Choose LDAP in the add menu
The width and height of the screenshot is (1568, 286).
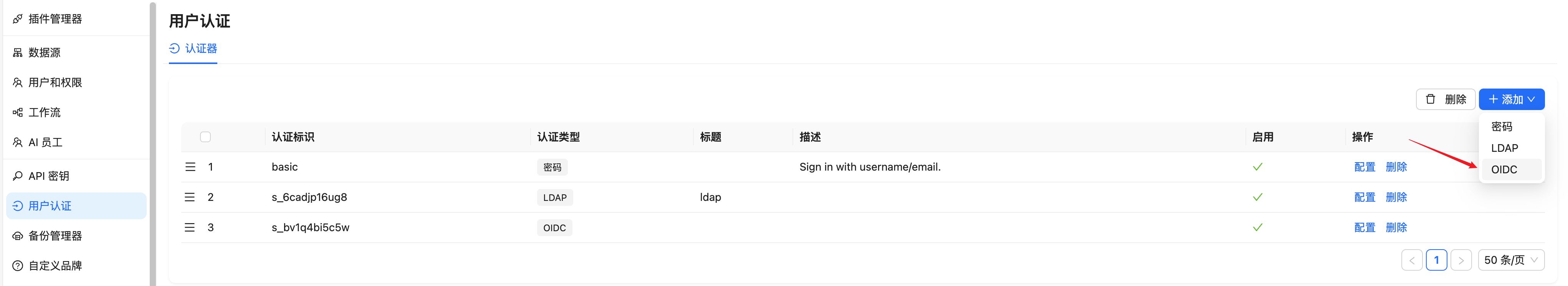(x=1504, y=148)
